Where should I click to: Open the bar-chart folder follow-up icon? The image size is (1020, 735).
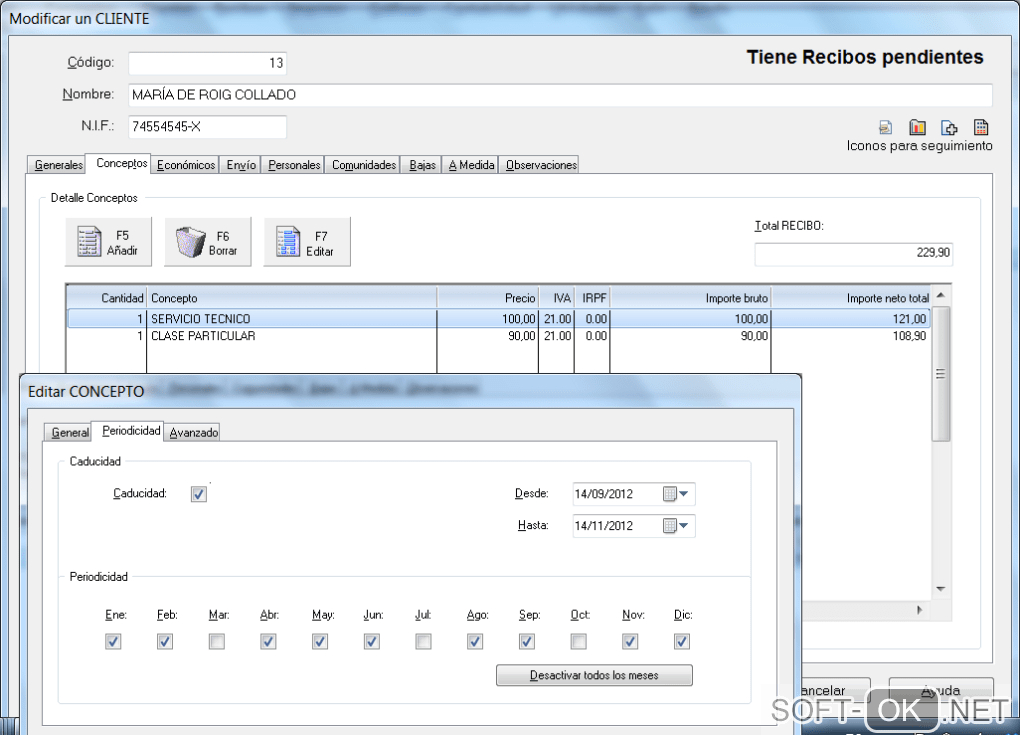(917, 127)
